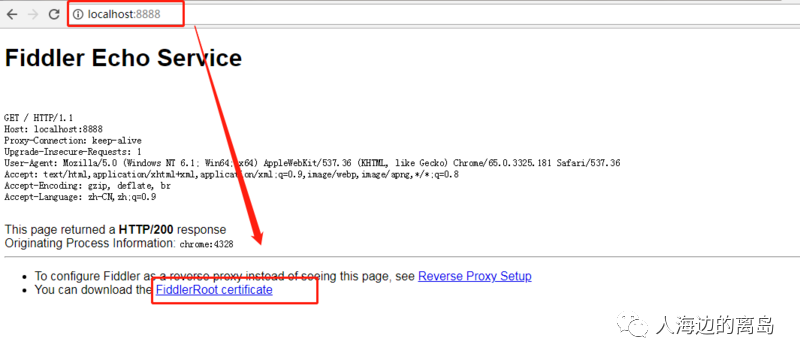
Task: Click the User-Agent header line
Action: pyautogui.click(x=312, y=163)
